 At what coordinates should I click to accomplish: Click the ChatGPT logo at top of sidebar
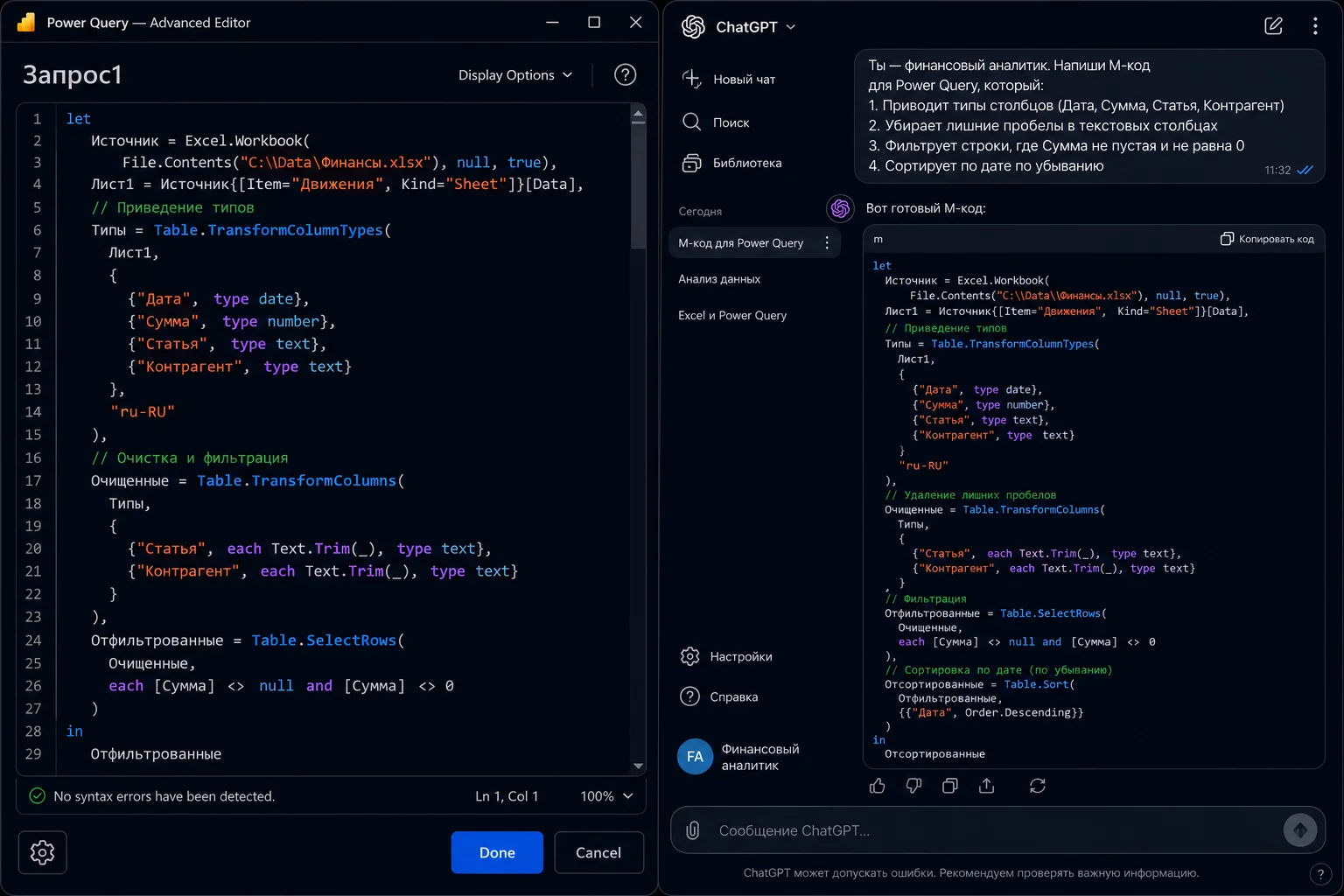(694, 27)
